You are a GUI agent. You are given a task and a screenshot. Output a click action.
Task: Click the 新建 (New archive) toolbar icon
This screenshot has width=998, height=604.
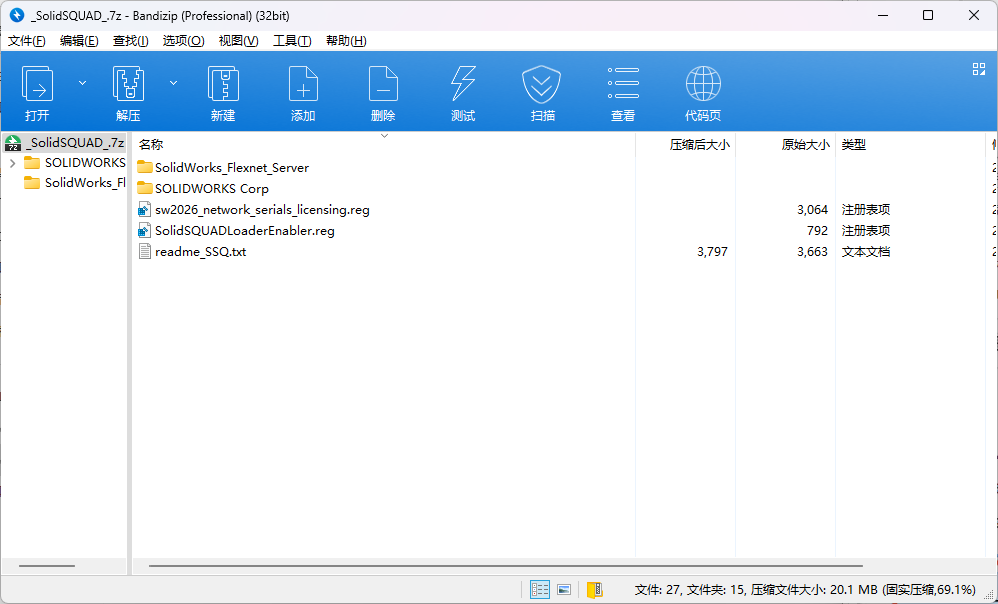tap(223, 85)
